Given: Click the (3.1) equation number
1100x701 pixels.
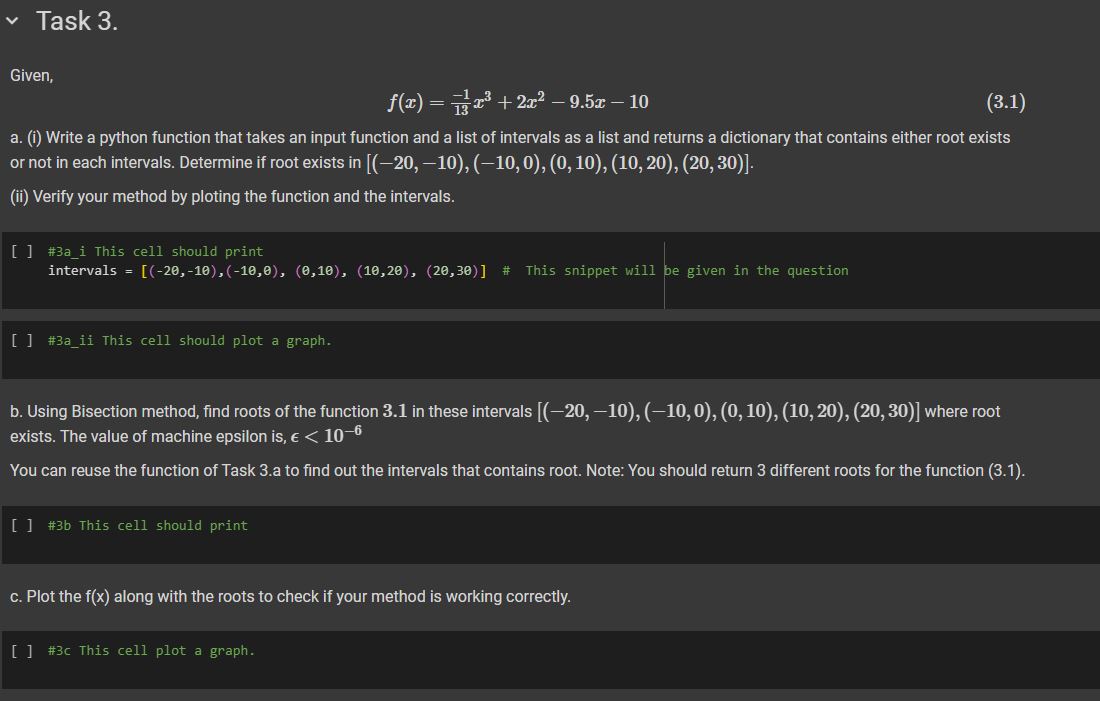Looking at the screenshot, I should coord(1005,102).
